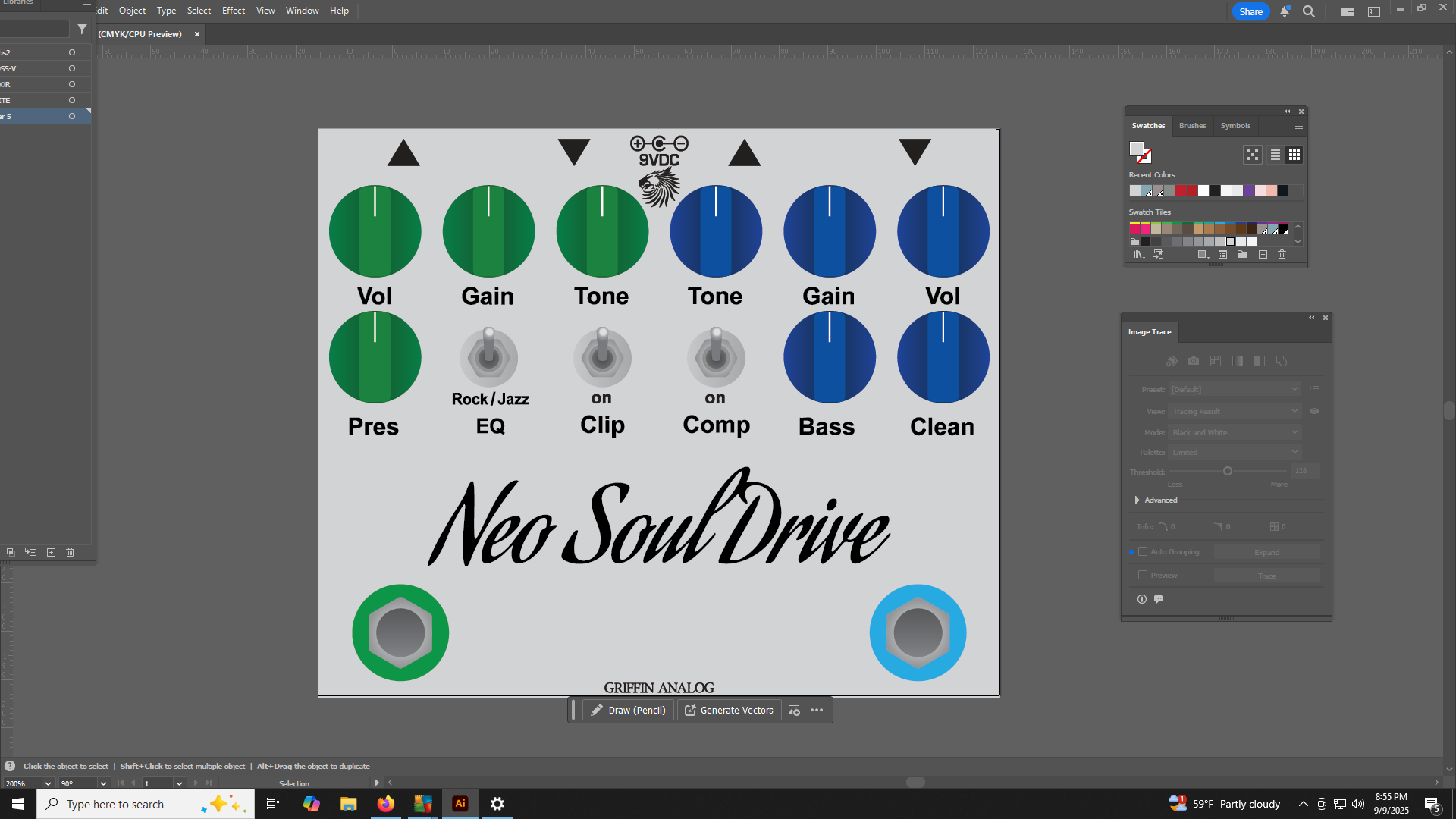Click the Image Trace High Color camera icon

coord(1194,362)
